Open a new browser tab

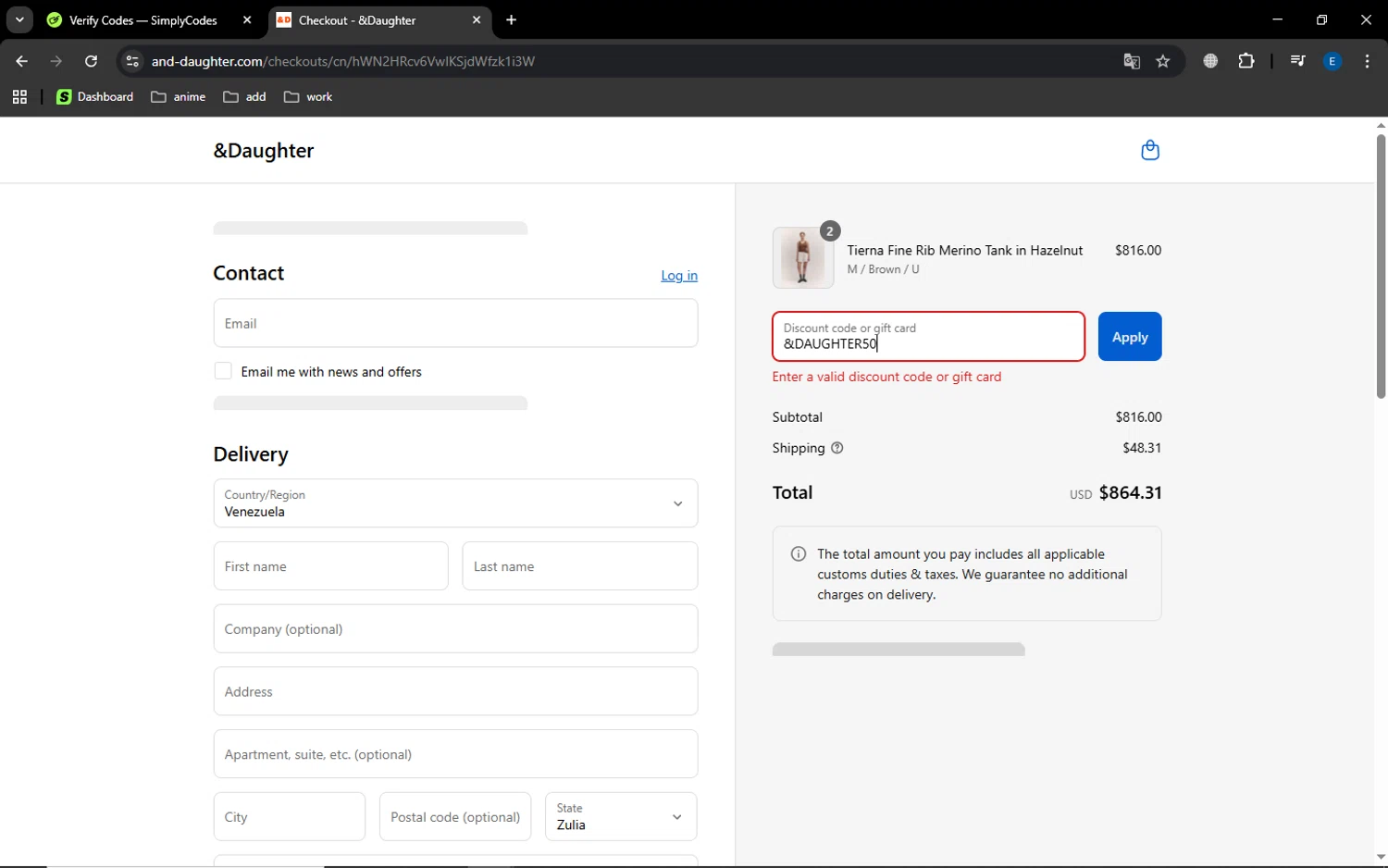(x=512, y=19)
